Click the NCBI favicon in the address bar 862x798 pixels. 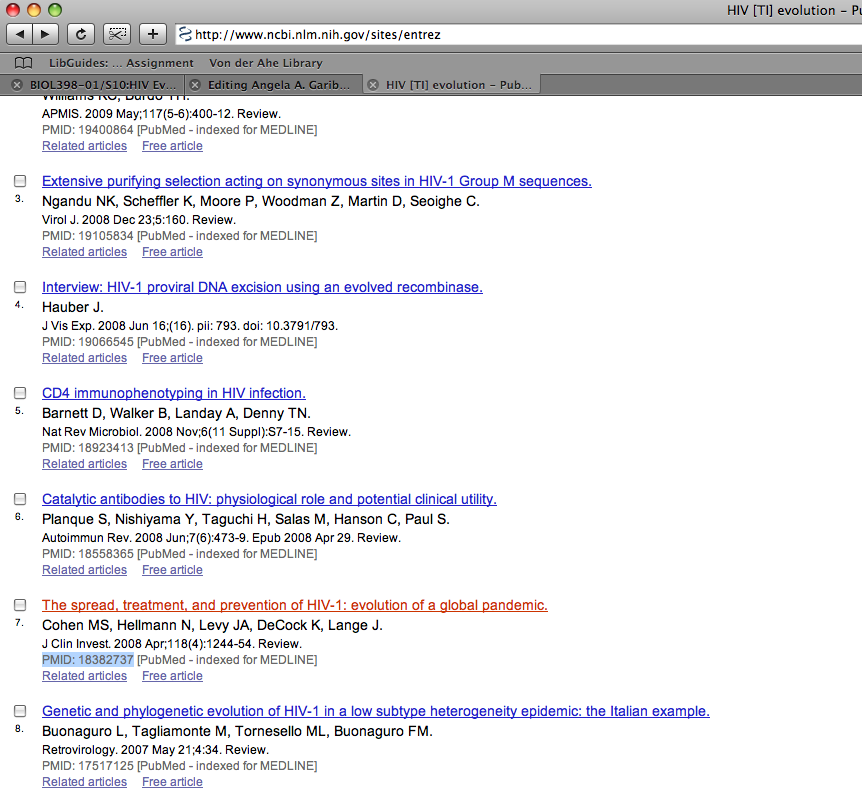(x=185, y=33)
